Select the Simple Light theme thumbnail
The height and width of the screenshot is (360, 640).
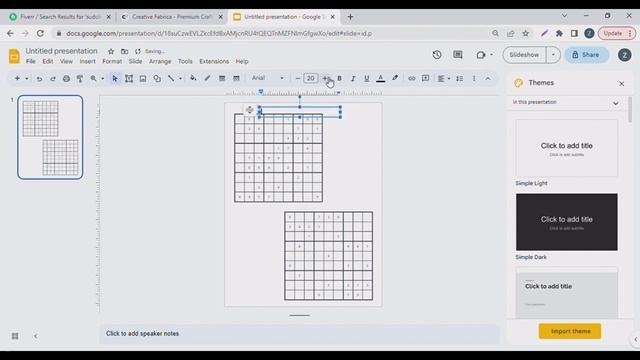[x=567, y=148]
